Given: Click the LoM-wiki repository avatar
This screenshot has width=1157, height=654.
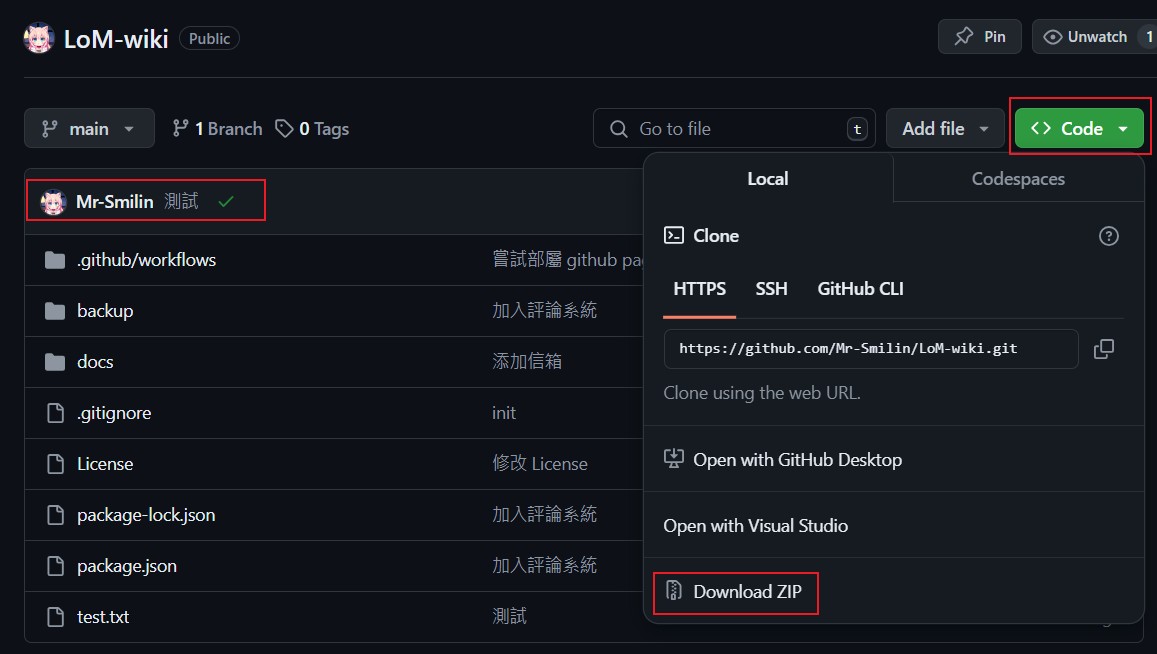Looking at the screenshot, I should (39, 38).
